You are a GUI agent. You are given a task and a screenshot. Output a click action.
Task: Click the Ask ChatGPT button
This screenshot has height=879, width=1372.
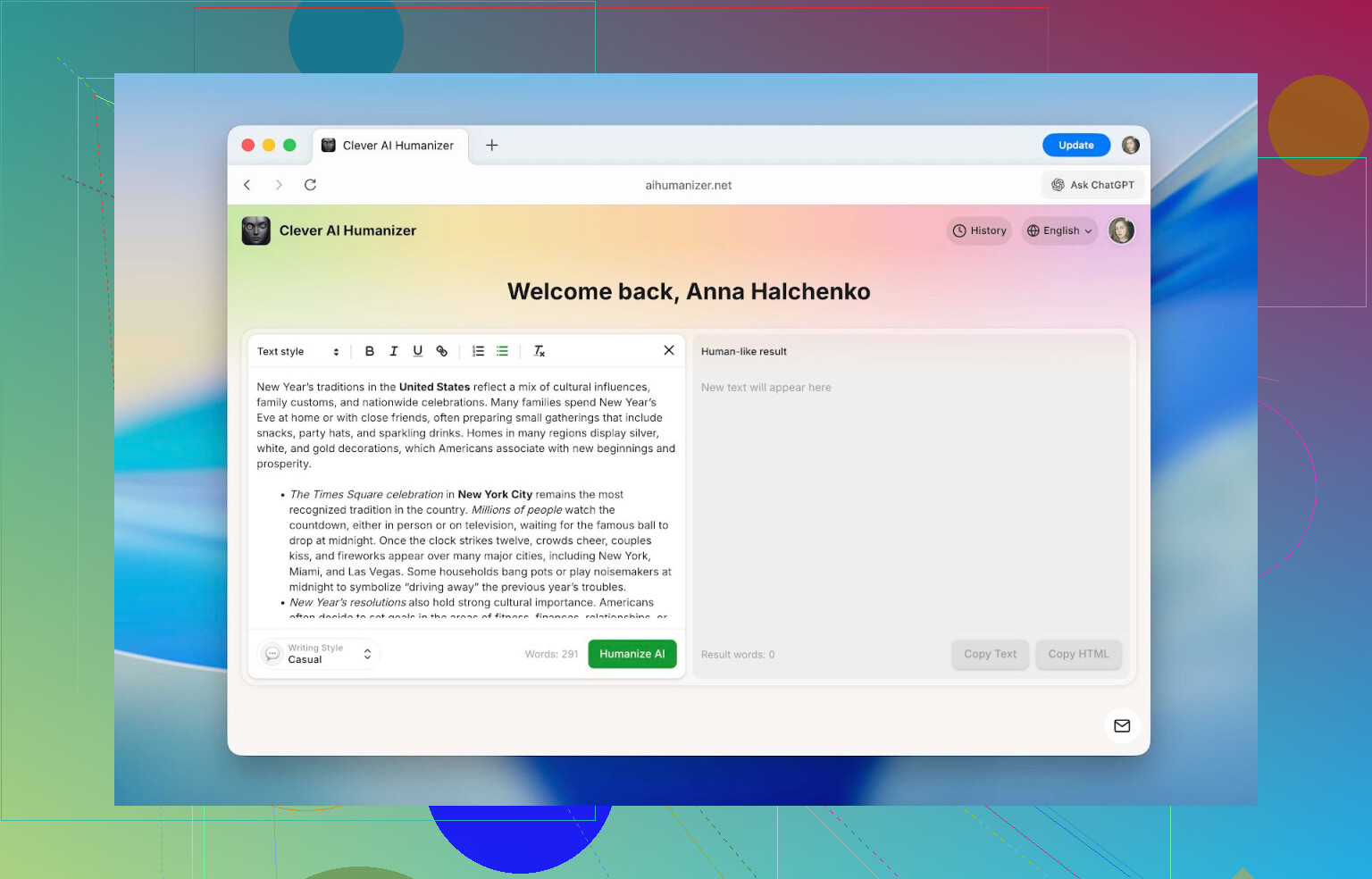(1092, 185)
